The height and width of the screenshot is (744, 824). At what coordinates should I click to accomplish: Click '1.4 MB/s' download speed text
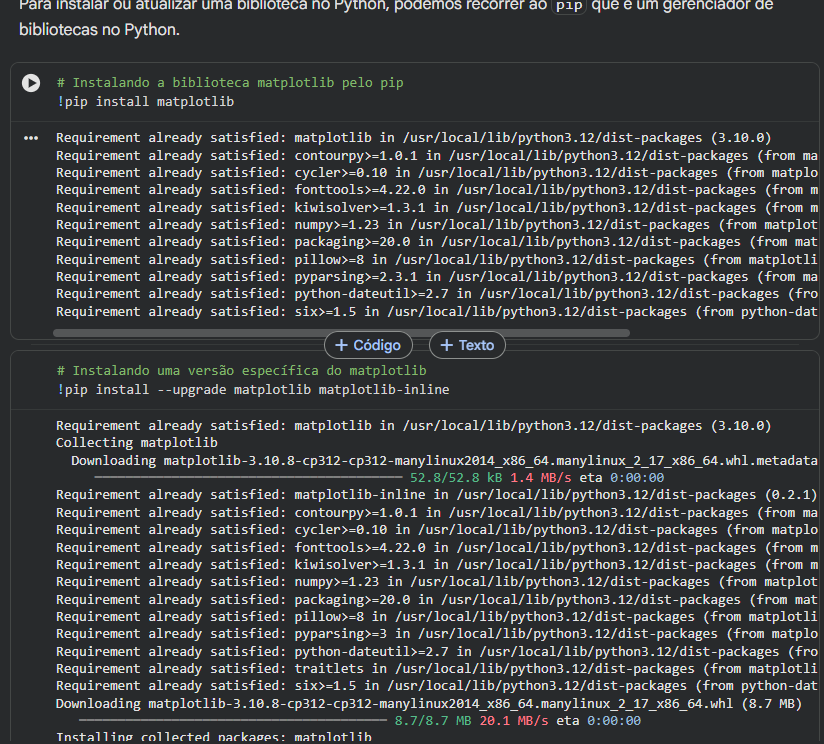pos(541,478)
